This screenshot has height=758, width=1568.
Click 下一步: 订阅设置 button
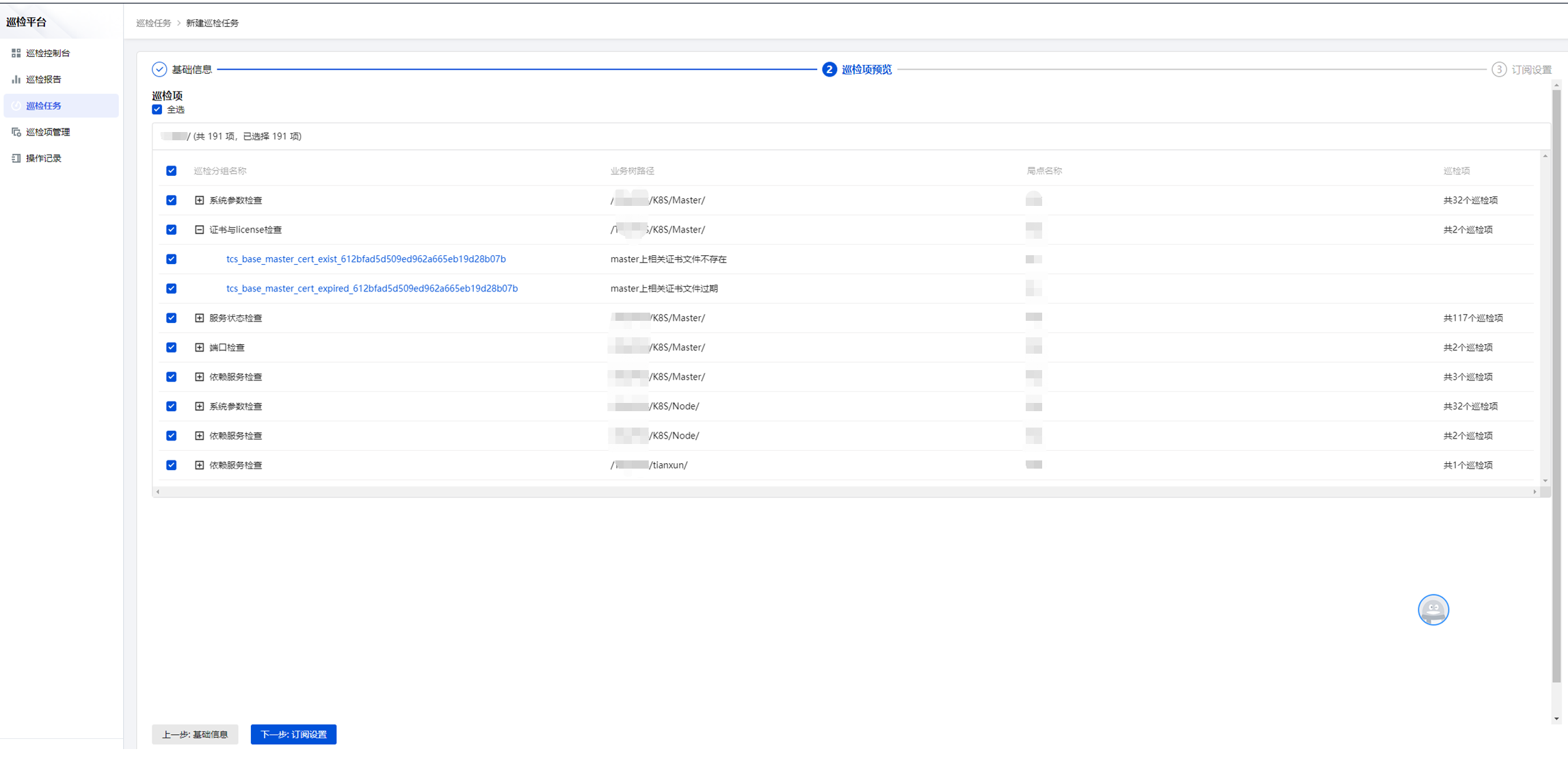[x=293, y=734]
